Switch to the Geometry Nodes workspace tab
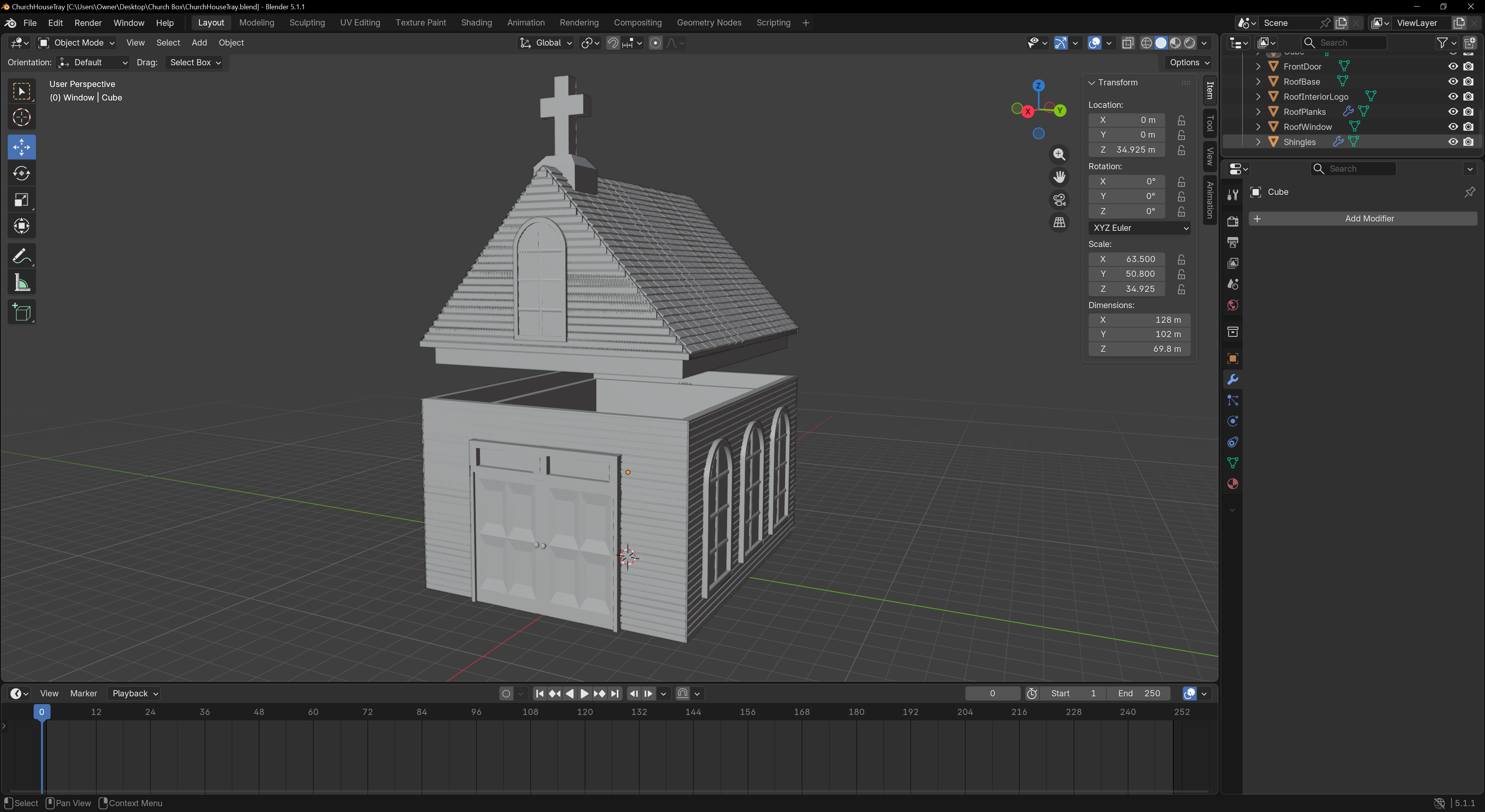Screen dimensions: 1485x812 click(x=708, y=22)
